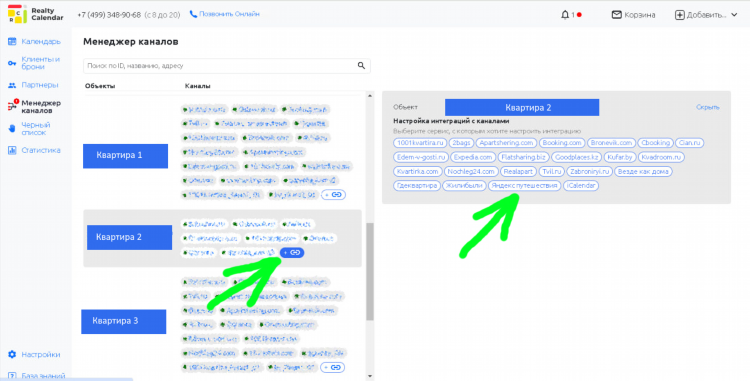This screenshot has width=750, height=381.
Task: Choose the Везде как дома channel
Action: click(643, 171)
